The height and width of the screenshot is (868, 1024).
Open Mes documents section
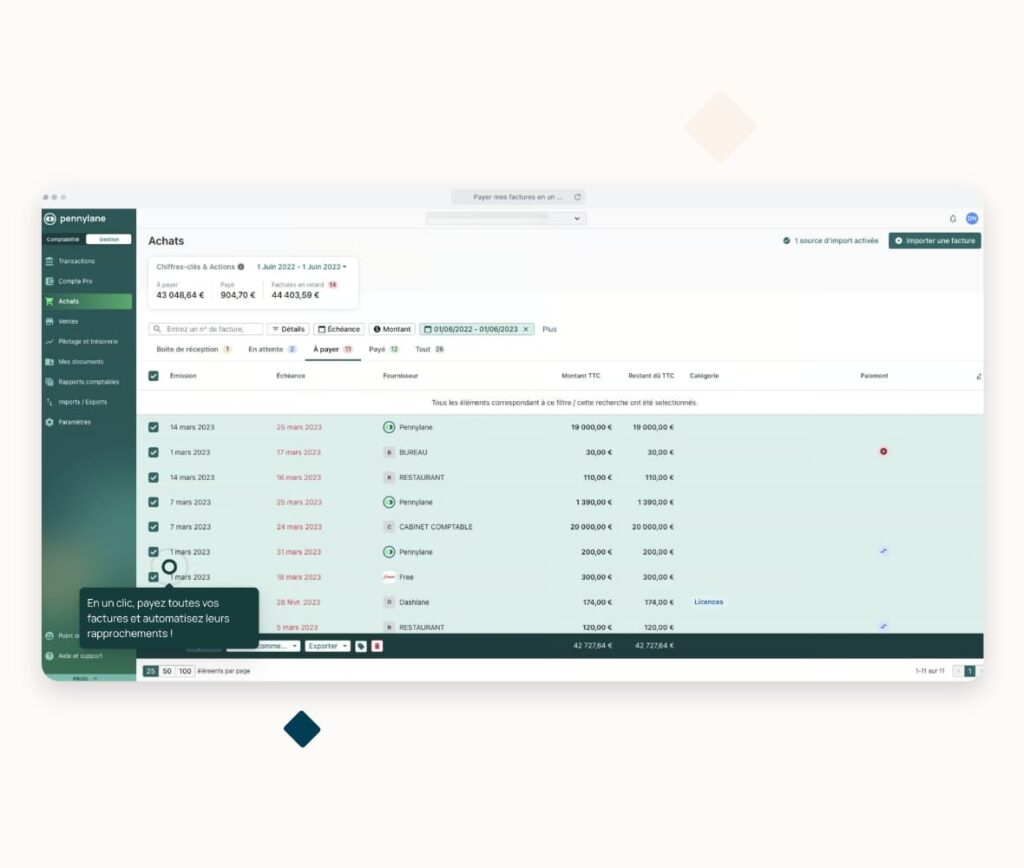pos(80,362)
